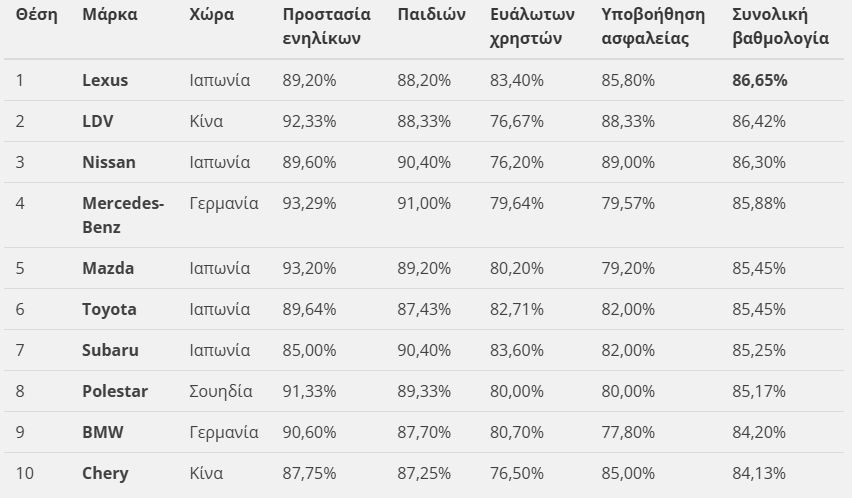Image resolution: width=852 pixels, height=498 pixels.
Task: Click the Subaru brand name
Action: tap(110, 350)
